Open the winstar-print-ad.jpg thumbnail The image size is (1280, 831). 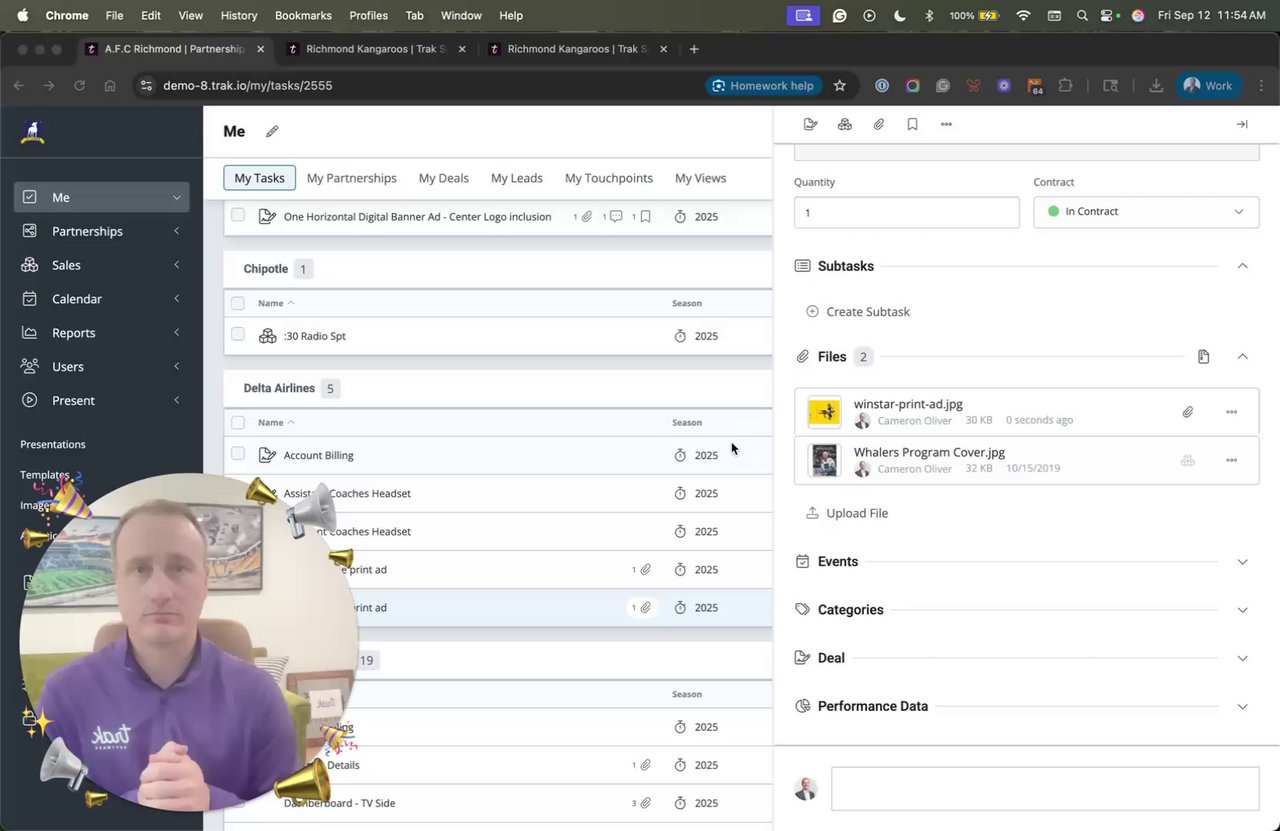(824, 412)
